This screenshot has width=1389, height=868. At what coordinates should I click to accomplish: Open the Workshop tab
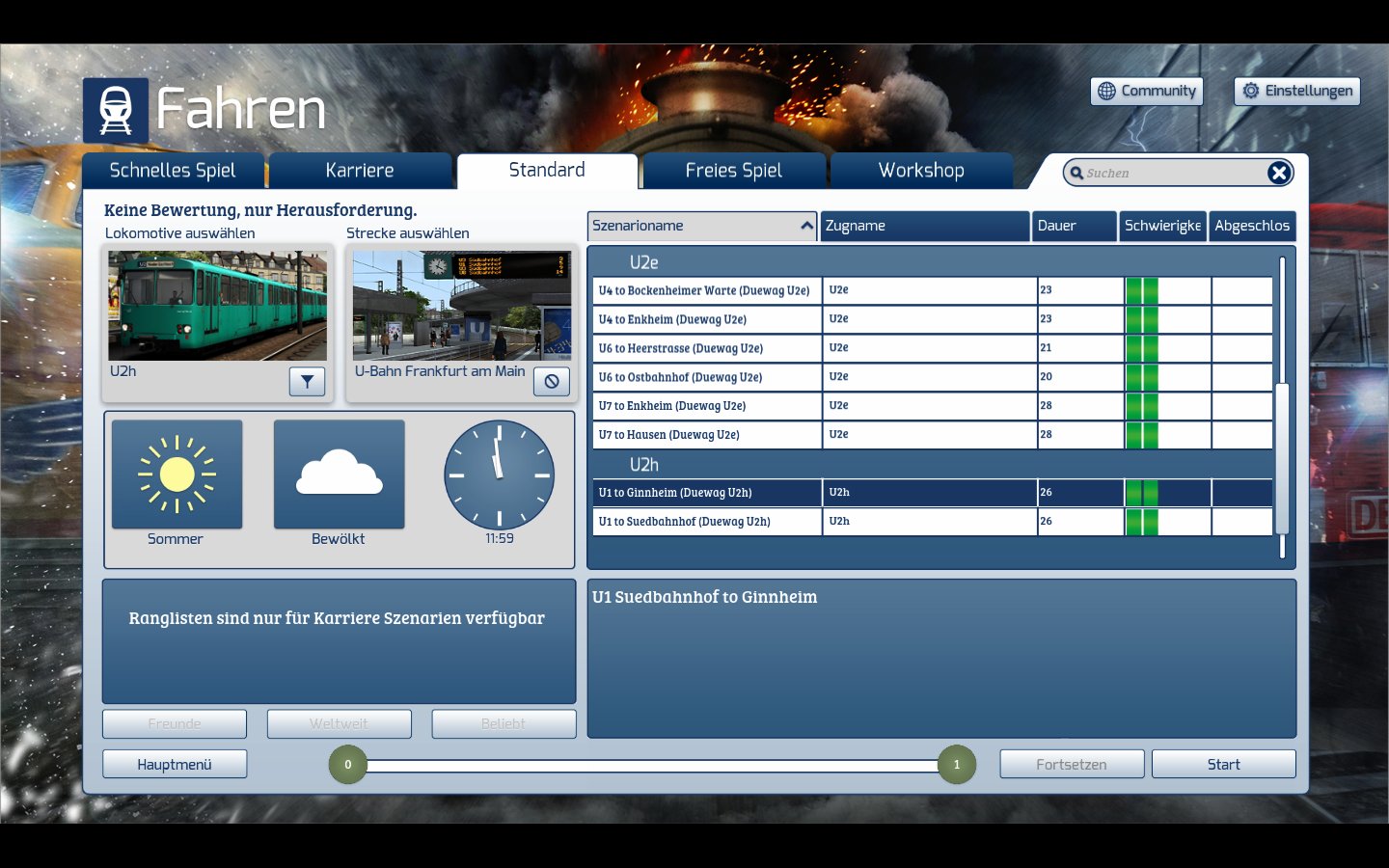(x=921, y=171)
